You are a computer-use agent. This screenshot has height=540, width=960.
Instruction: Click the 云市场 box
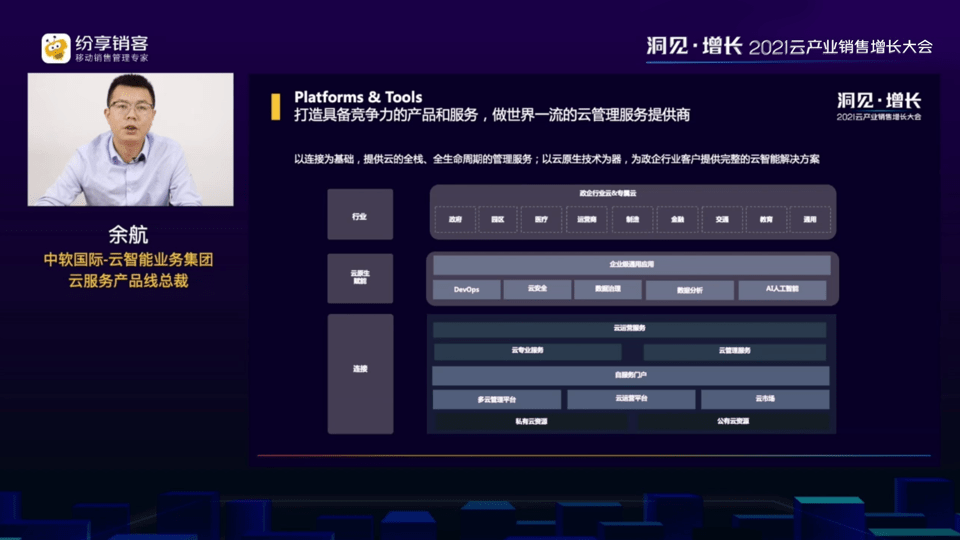coord(765,399)
